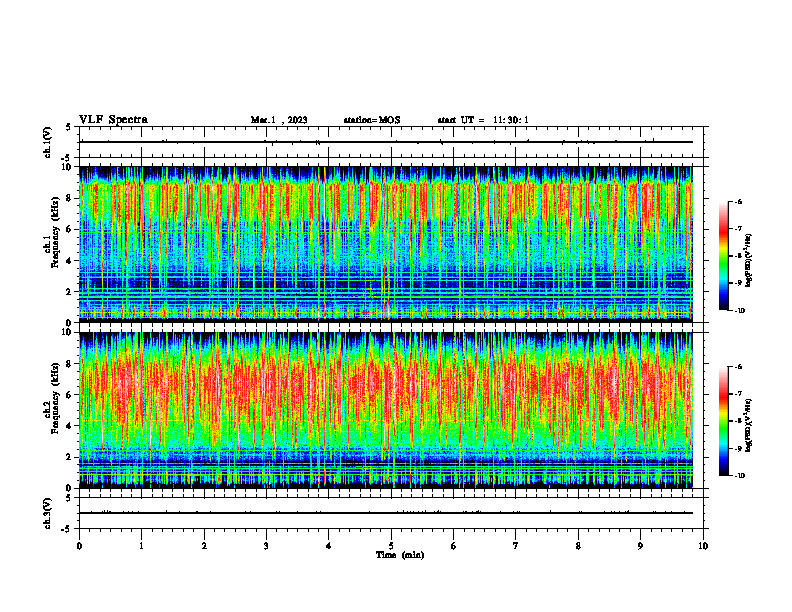
Task: Click the "-8" label on ch.1 color scale
Action: point(738,256)
